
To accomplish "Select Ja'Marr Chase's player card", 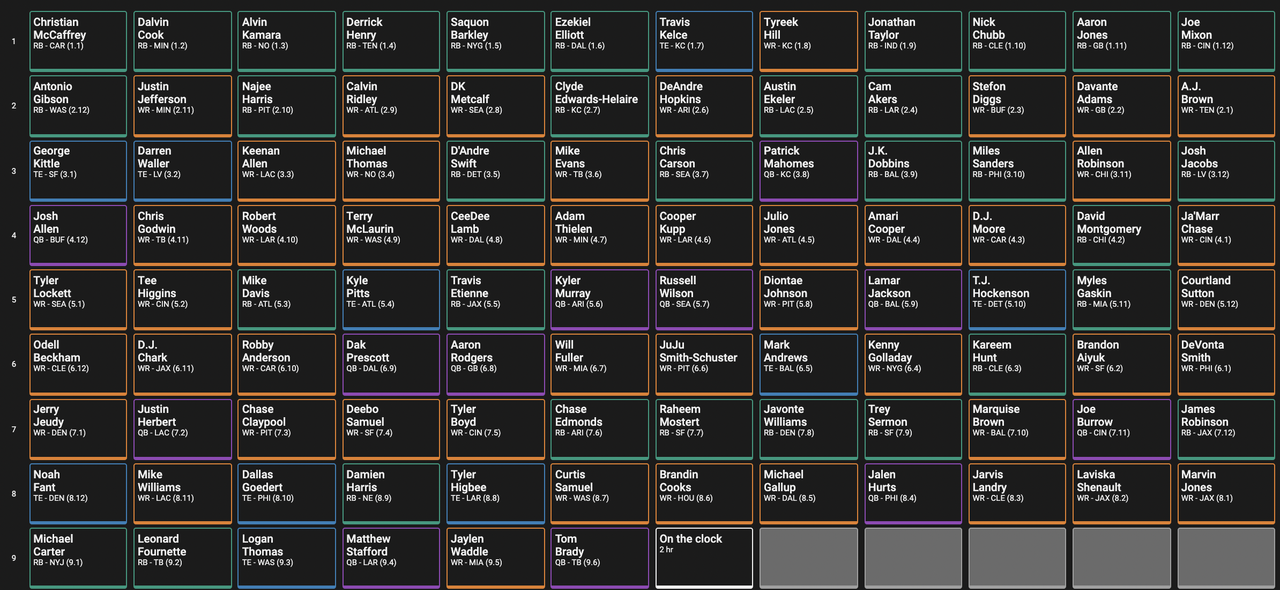I will tap(1226, 235).
